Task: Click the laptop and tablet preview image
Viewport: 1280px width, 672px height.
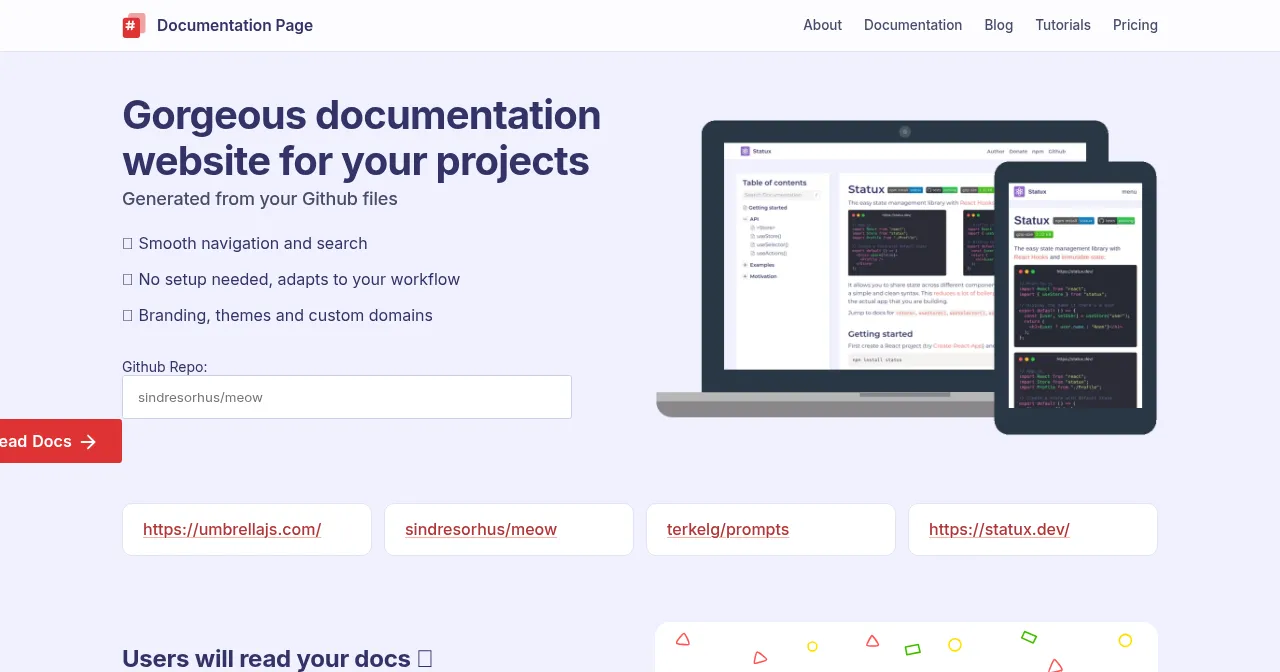Action: click(906, 278)
